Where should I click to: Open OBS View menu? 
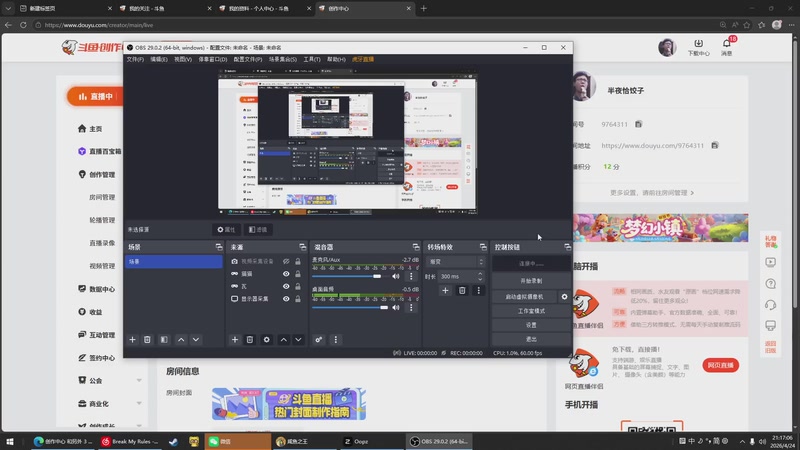coord(183,59)
